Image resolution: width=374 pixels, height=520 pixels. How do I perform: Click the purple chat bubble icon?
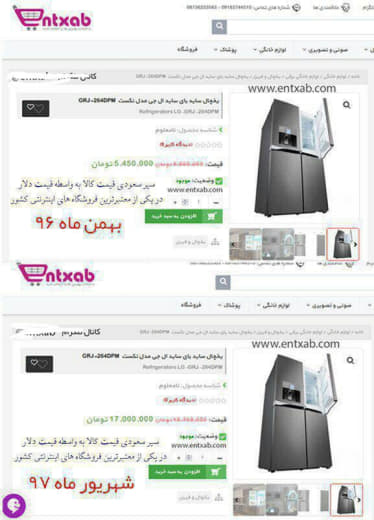[13, 505]
